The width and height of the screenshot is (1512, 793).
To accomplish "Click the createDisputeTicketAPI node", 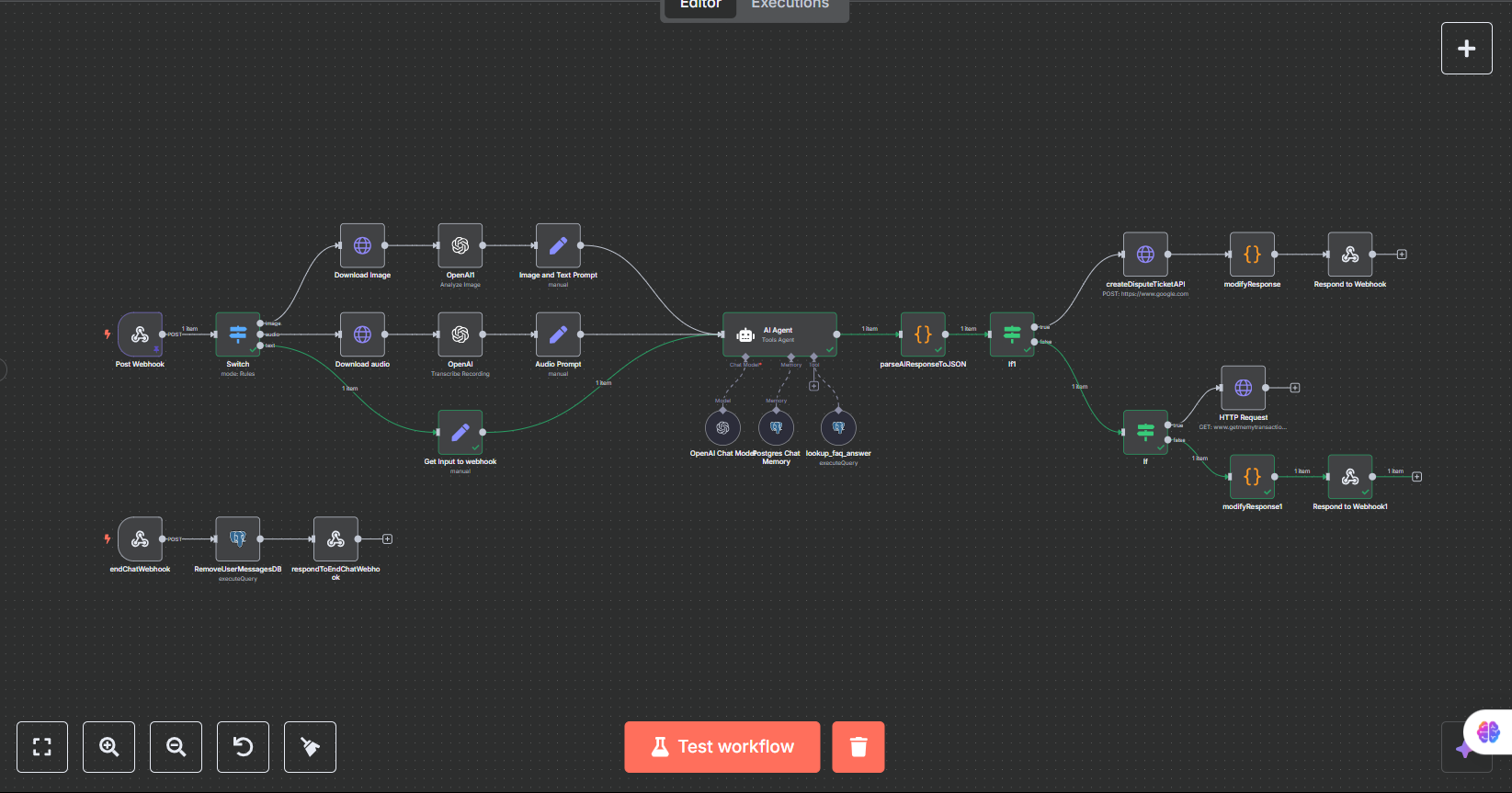I will (1145, 255).
